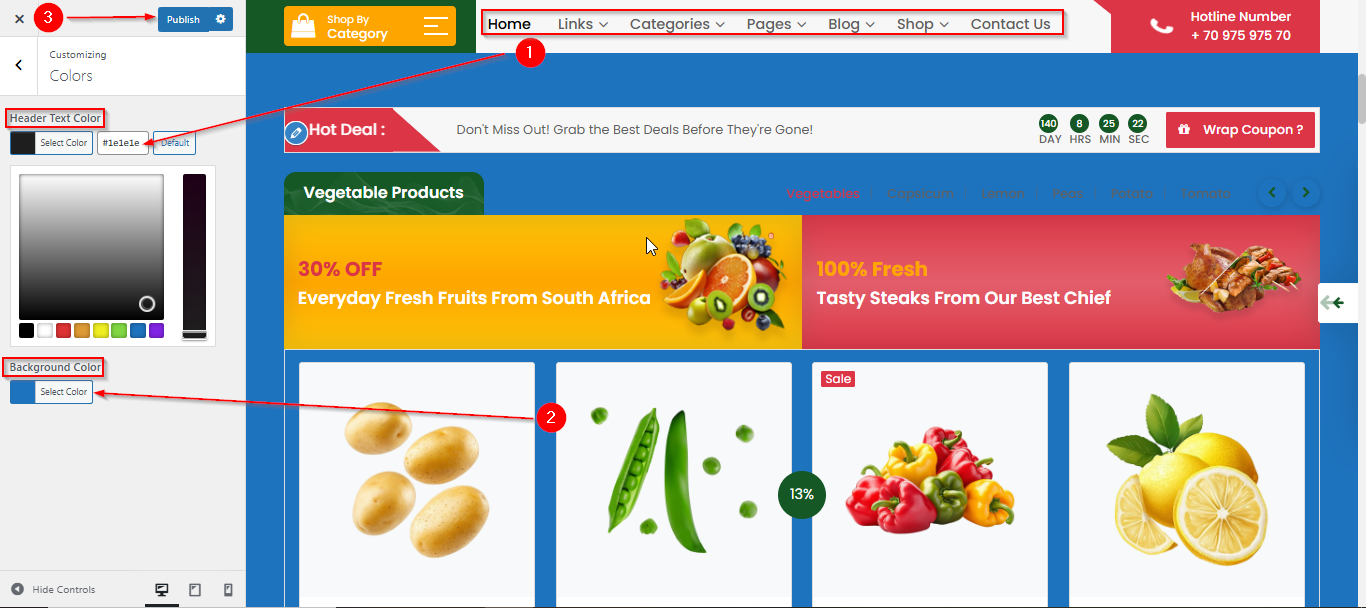
Task: Click the next arrow in the product carousel
Action: (1306, 193)
